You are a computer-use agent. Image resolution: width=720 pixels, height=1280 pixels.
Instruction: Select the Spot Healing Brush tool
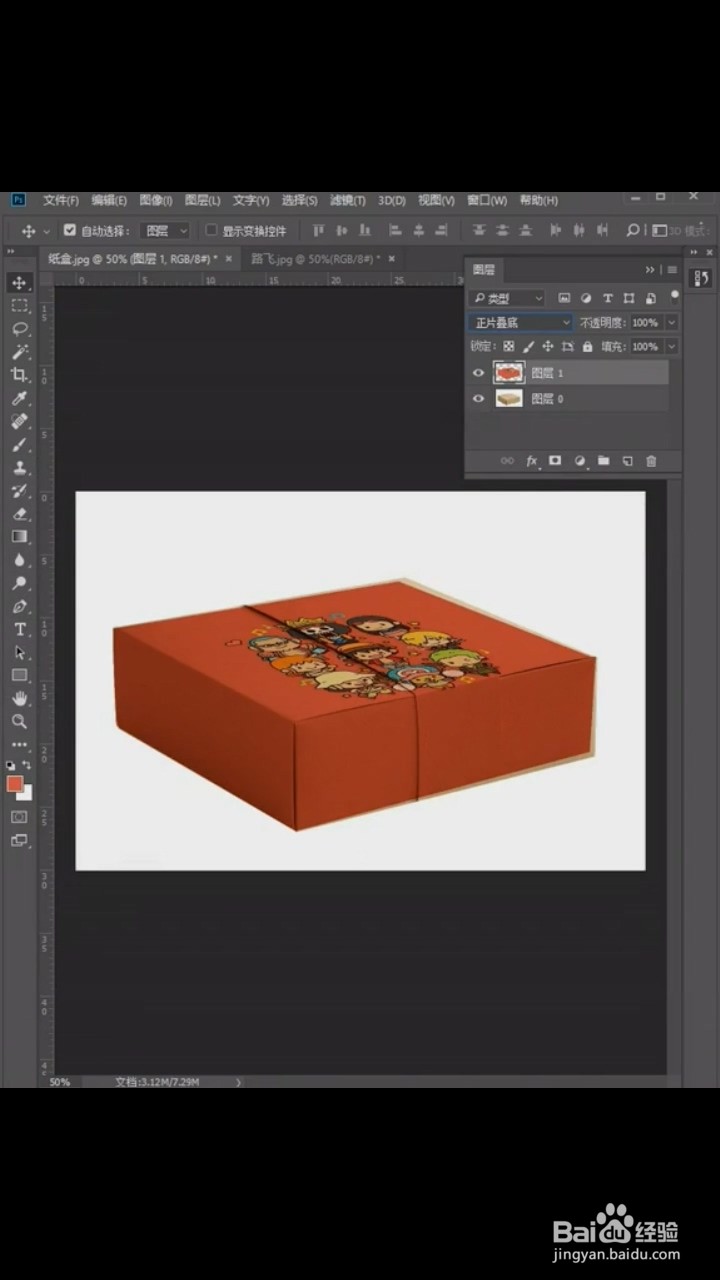tap(19, 421)
